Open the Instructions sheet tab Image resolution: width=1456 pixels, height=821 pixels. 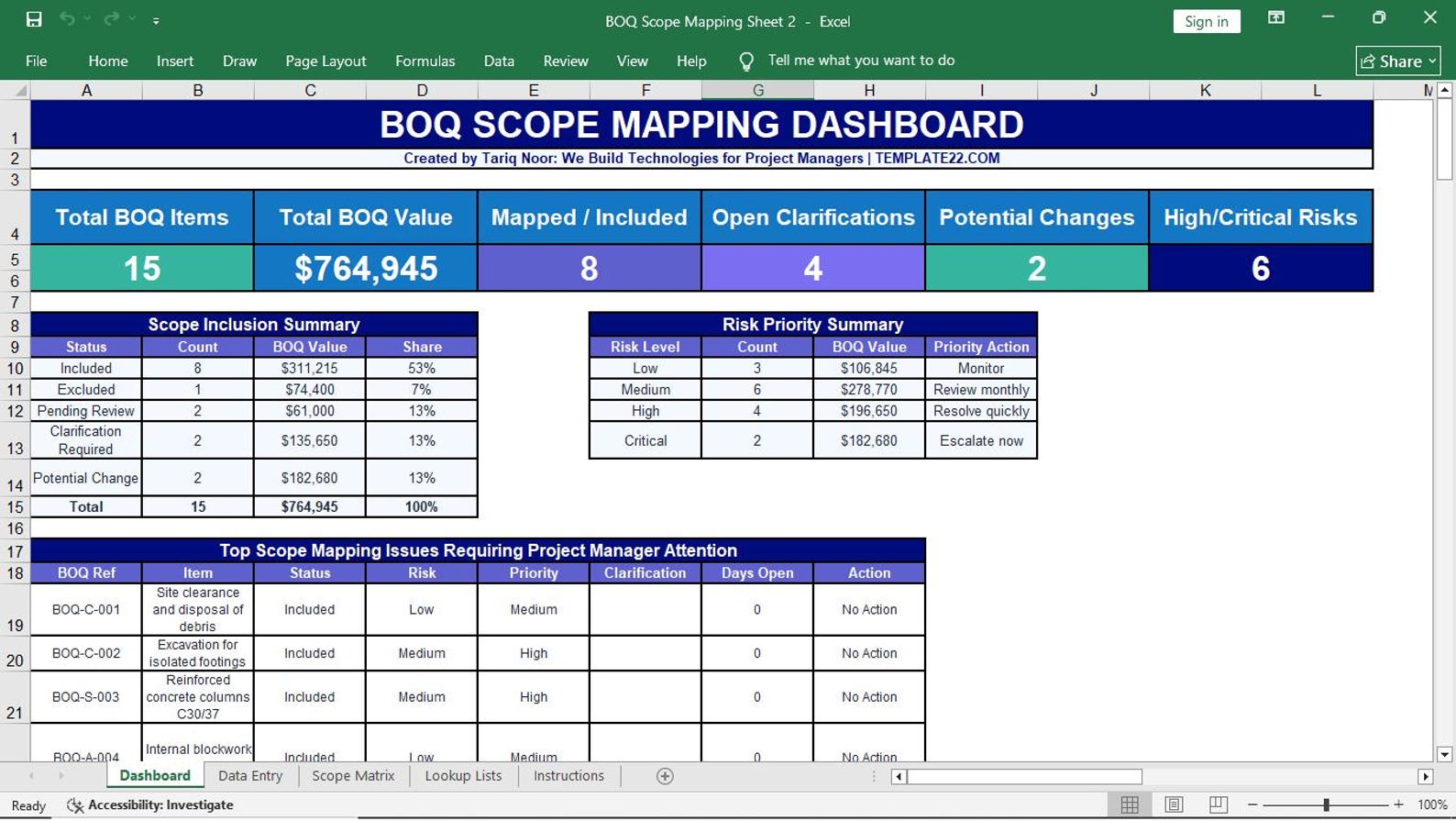point(568,776)
